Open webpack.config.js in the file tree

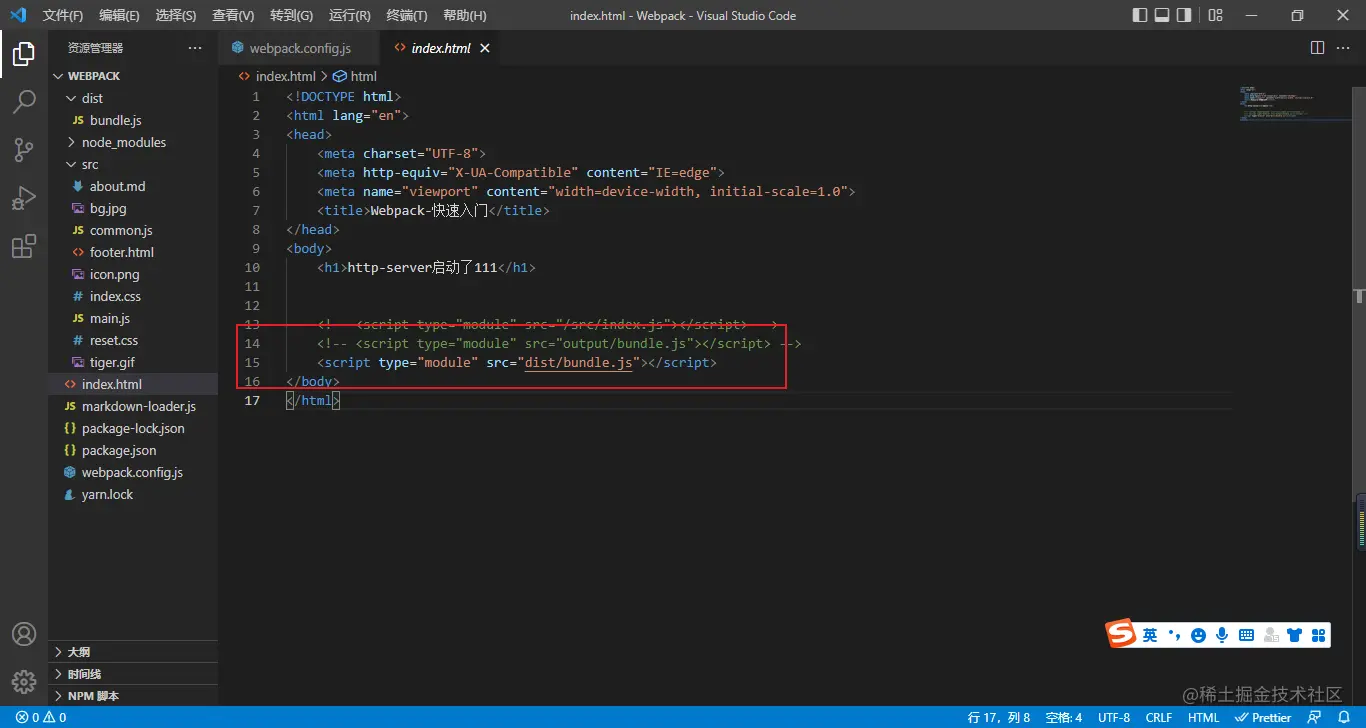[132, 472]
